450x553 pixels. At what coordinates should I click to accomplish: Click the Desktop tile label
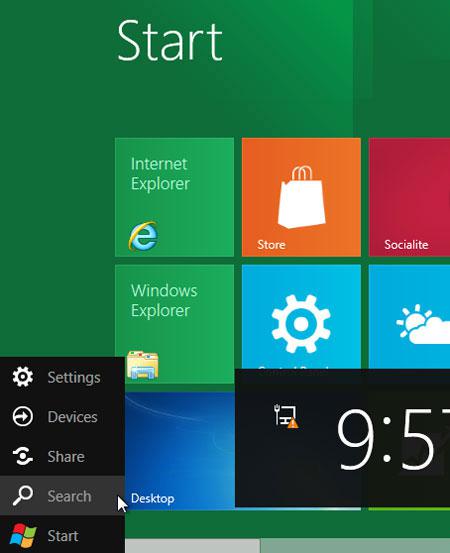coord(152,498)
